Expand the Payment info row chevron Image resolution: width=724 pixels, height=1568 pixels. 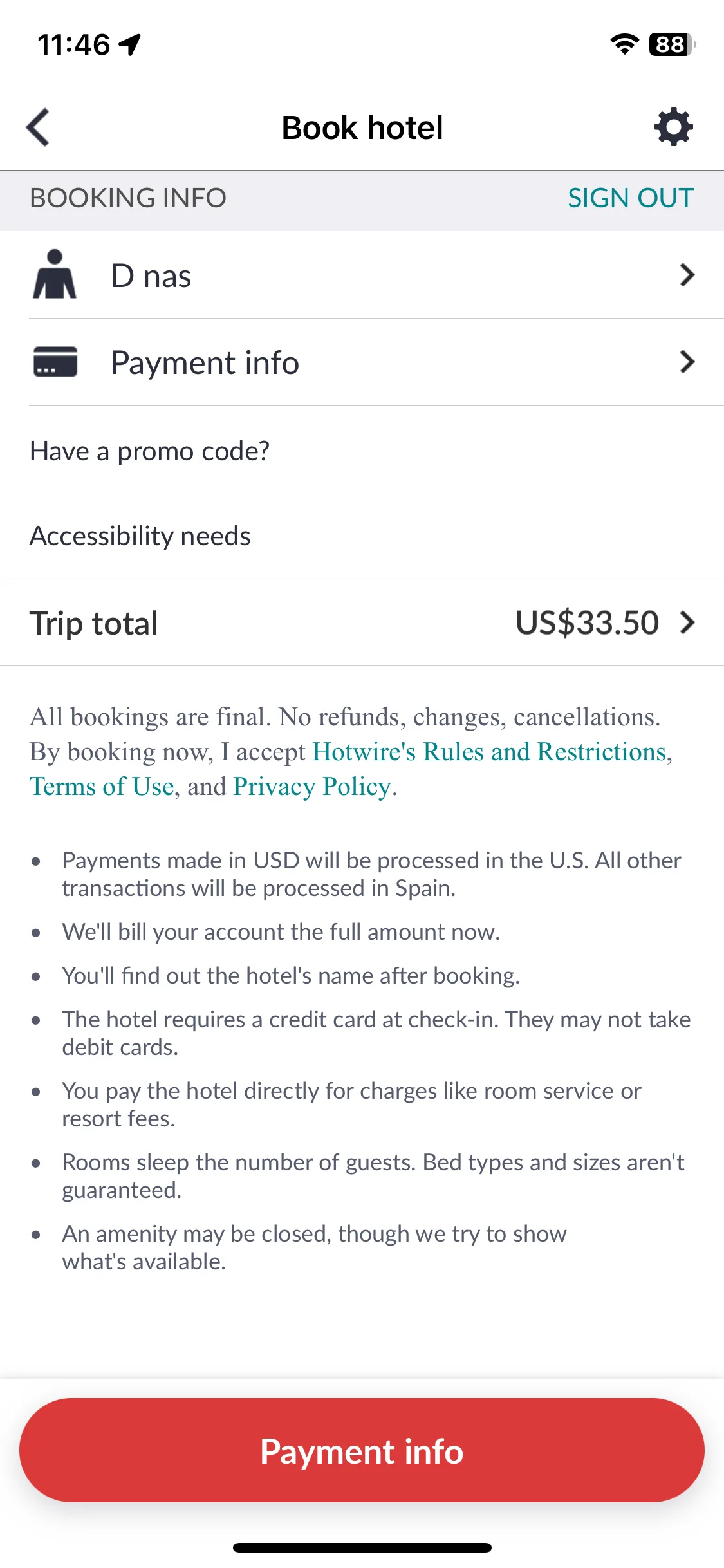[687, 362]
